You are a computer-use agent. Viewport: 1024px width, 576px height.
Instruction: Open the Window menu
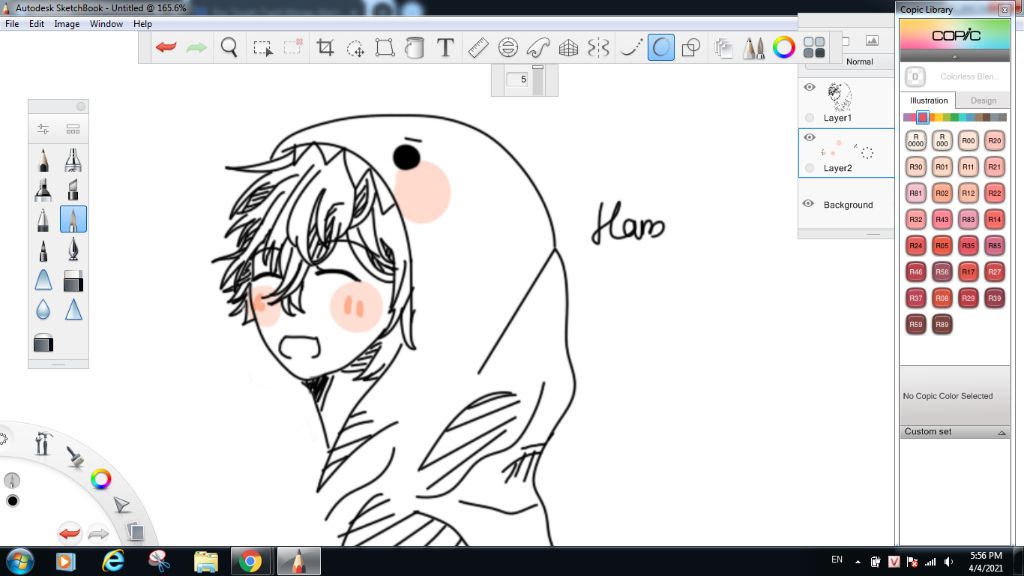(106, 24)
